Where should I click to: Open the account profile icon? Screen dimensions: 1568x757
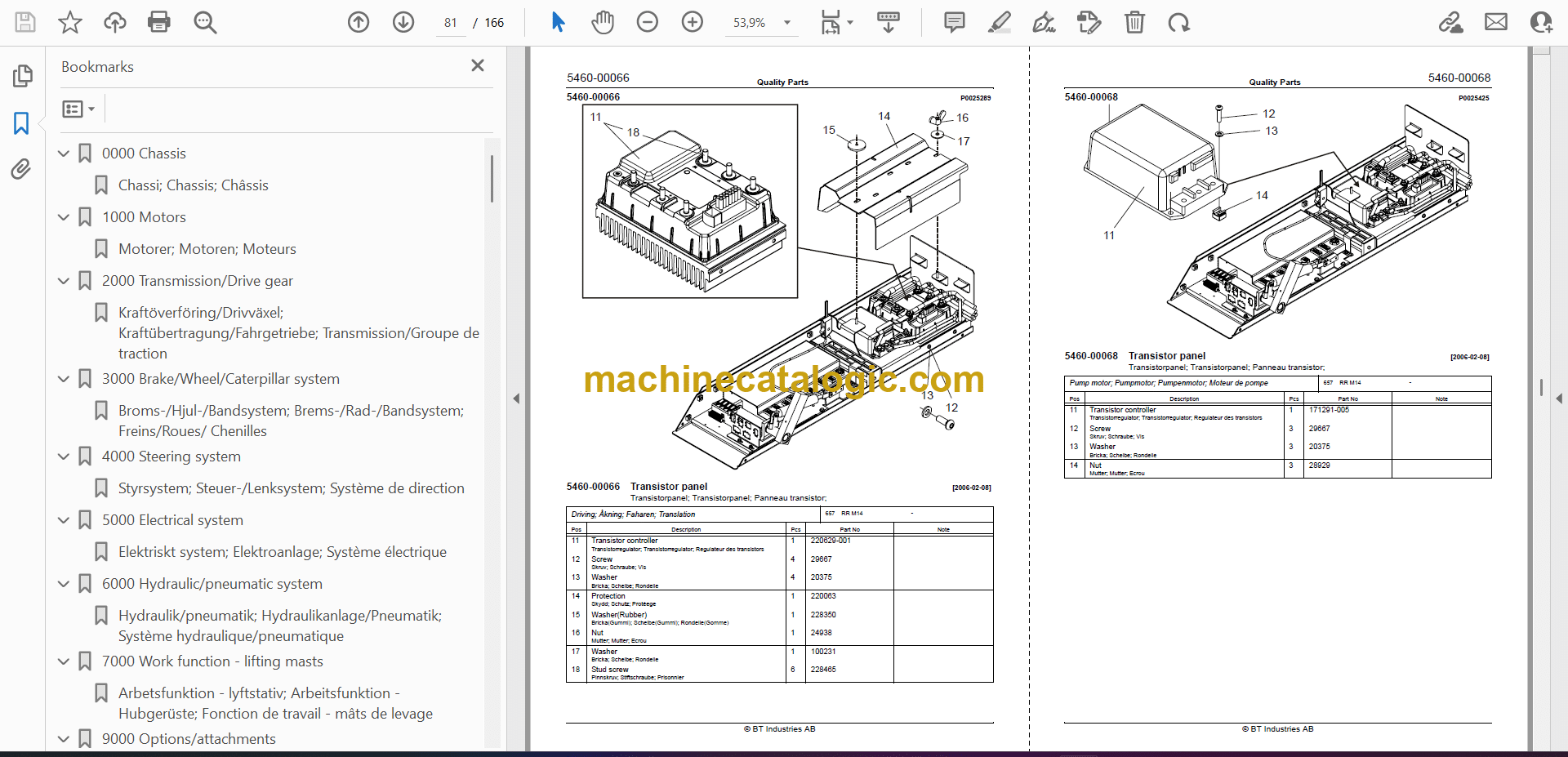pos(1541,22)
